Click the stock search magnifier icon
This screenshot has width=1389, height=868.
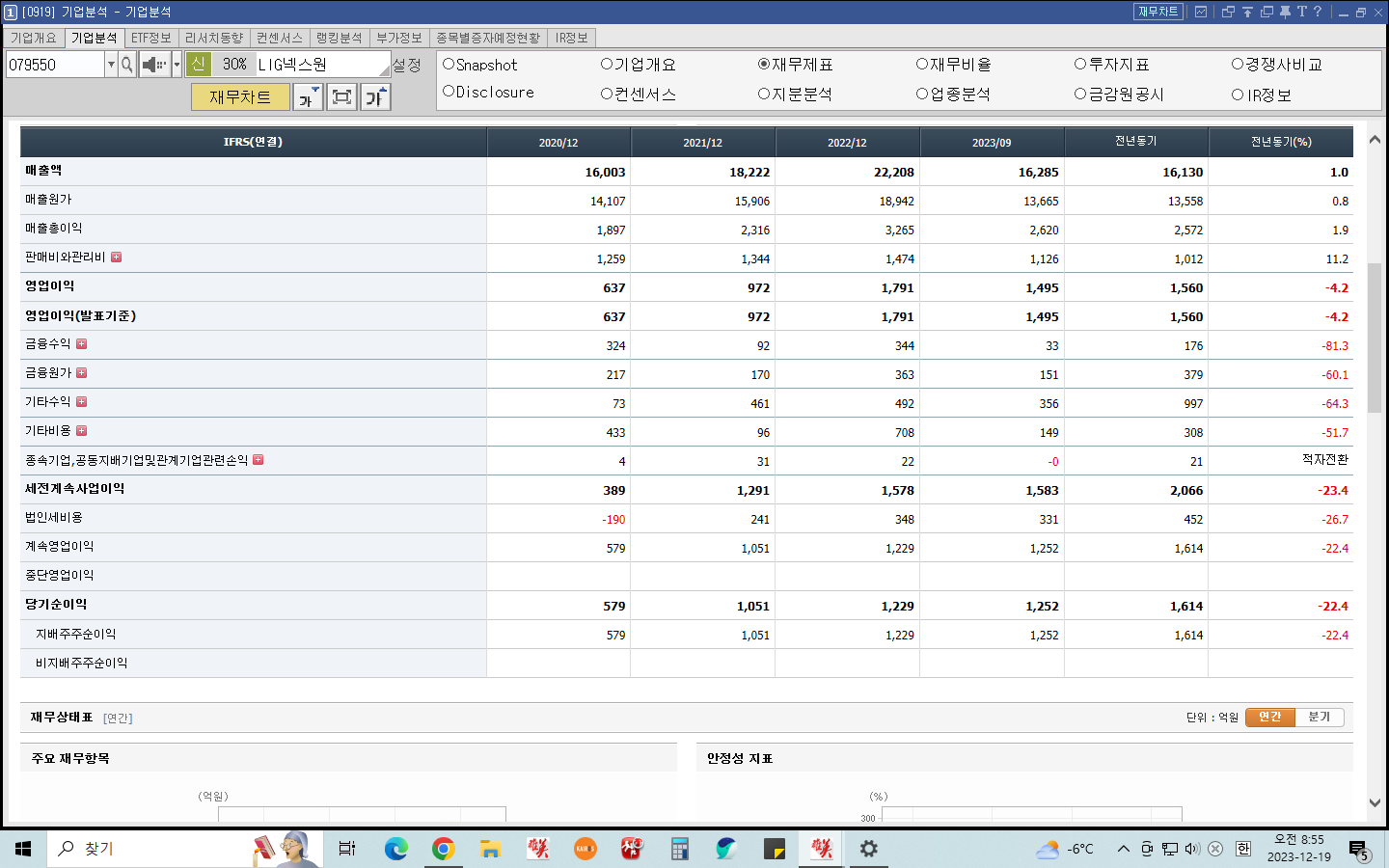[x=126, y=65]
